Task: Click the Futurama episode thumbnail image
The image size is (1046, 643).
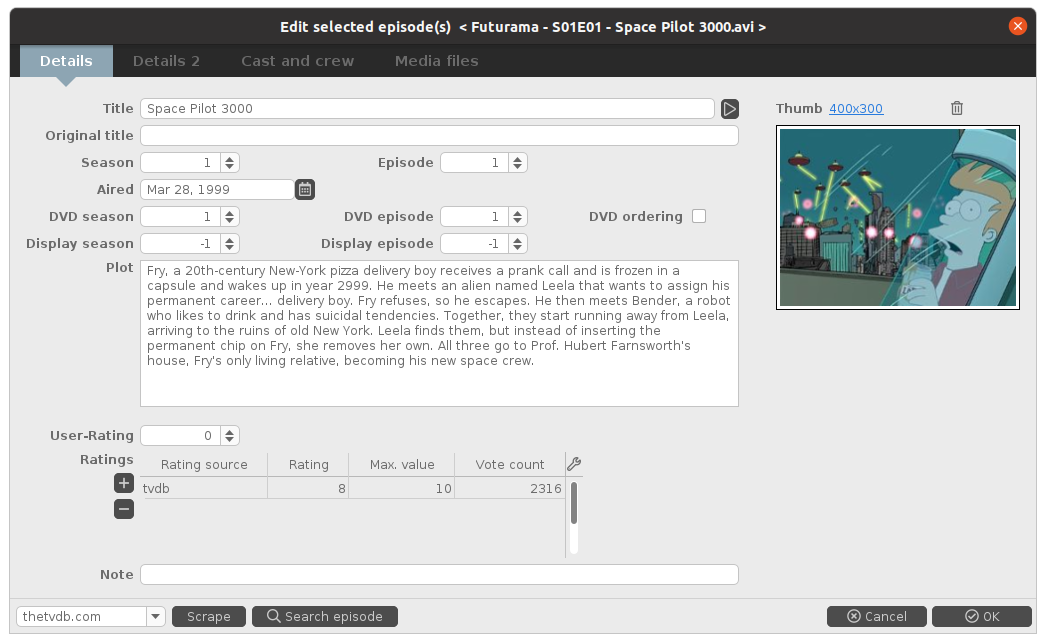Action: click(x=897, y=216)
